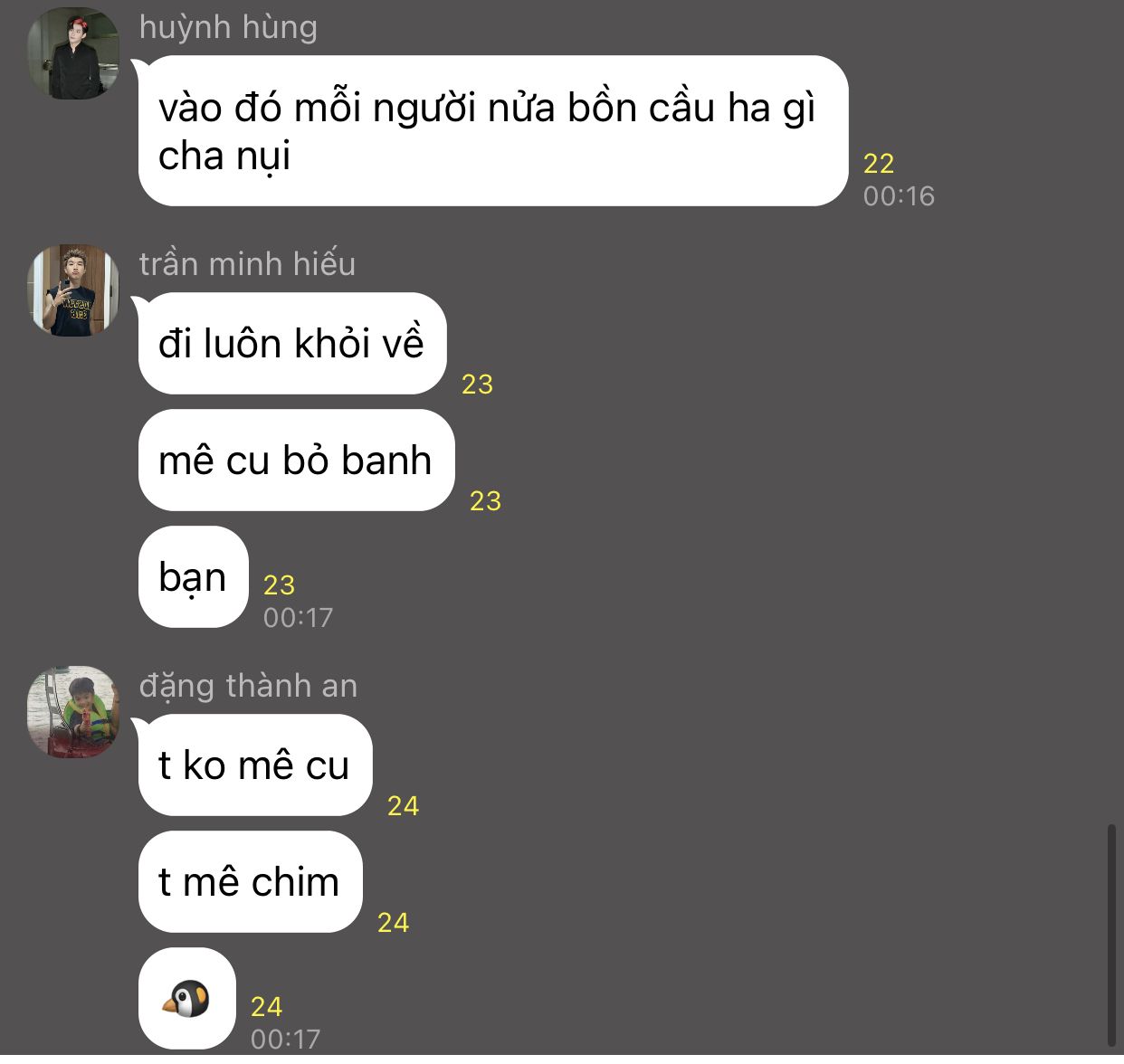This screenshot has width=1124, height=1064.
Task: Select the "vào đó mỗi người" message bubble
Action: pos(493,131)
